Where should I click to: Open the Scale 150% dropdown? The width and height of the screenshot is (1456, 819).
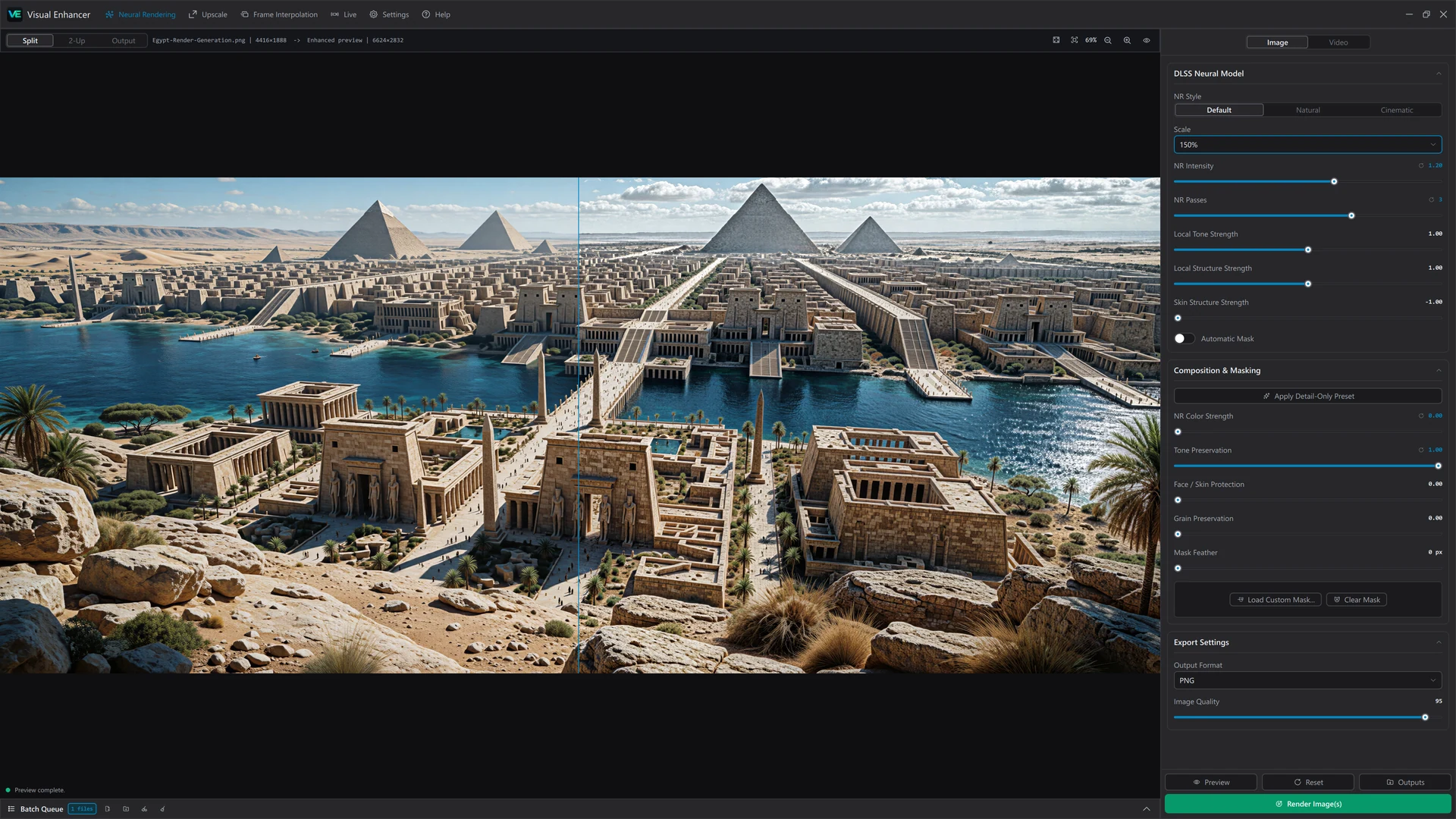click(x=1307, y=145)
